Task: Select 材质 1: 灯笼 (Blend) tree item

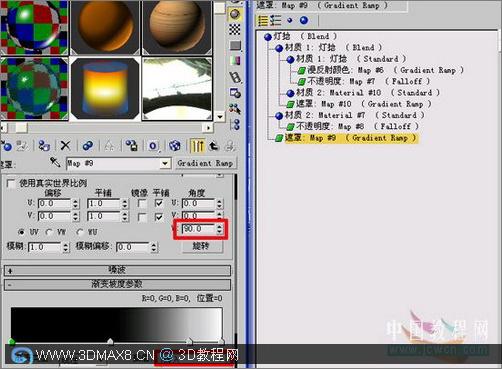Action: (328, 48)
